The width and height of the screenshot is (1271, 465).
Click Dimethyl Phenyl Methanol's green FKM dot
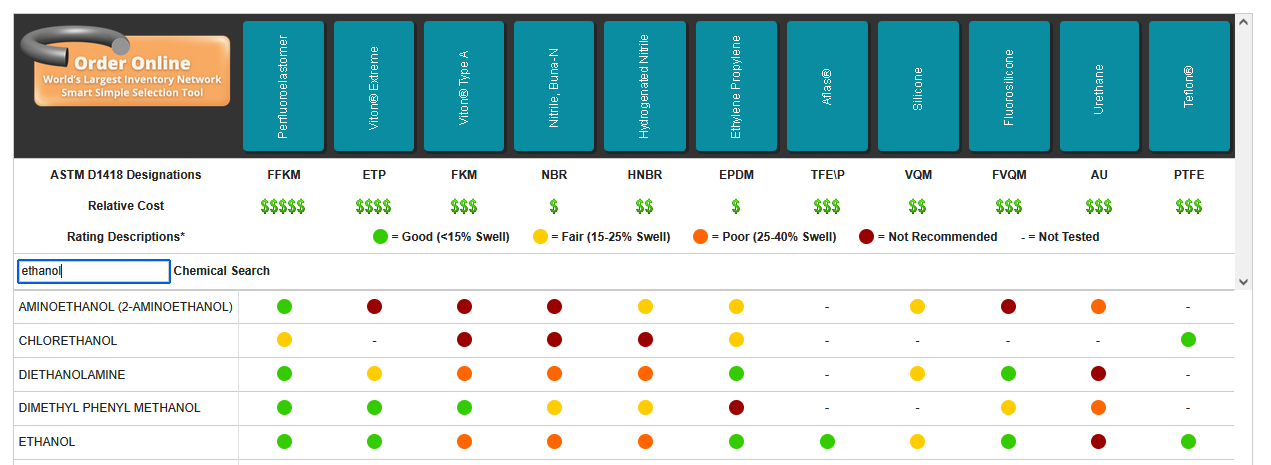pyautogui.click(x=464, y=408)
